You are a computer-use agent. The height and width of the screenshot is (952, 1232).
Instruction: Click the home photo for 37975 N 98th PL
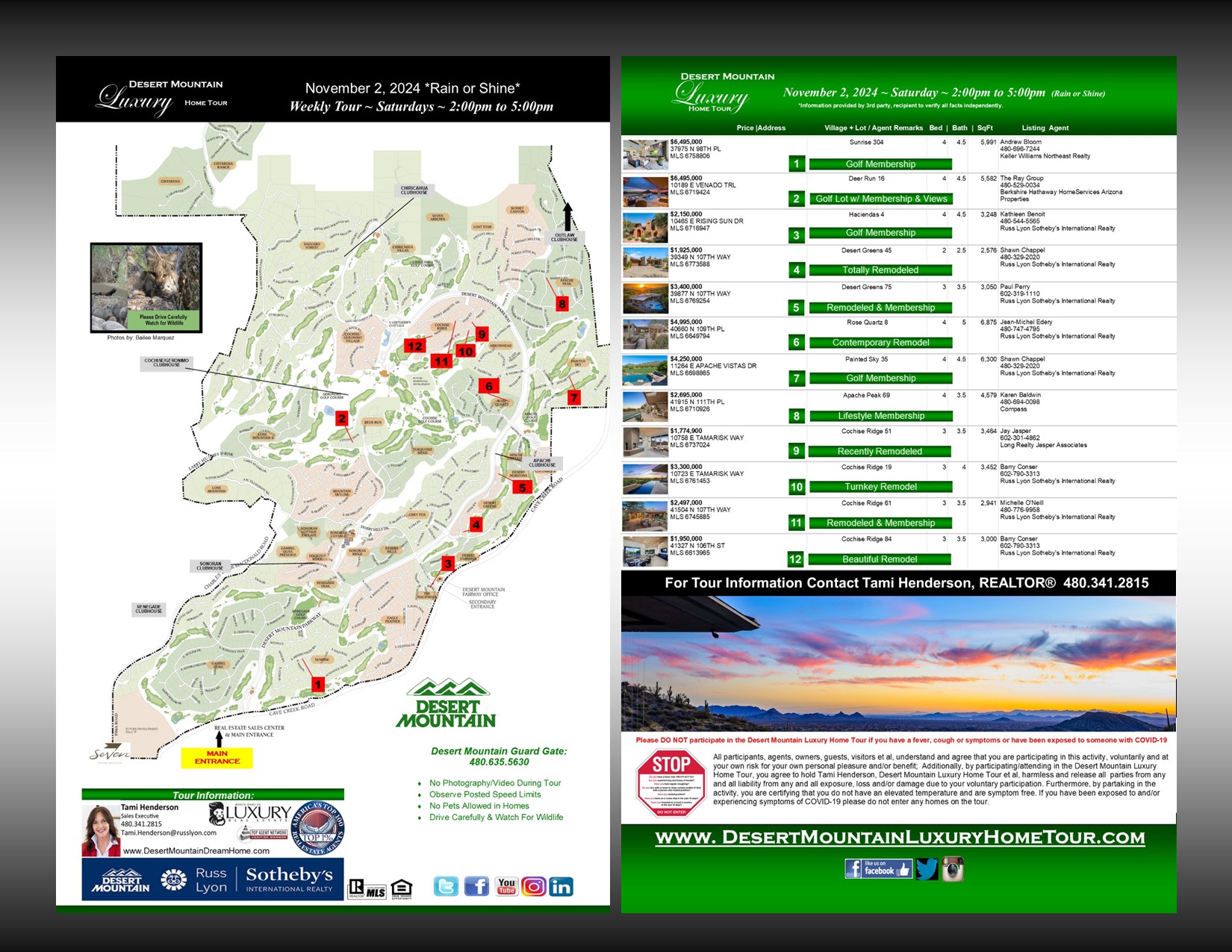[645, 155]
